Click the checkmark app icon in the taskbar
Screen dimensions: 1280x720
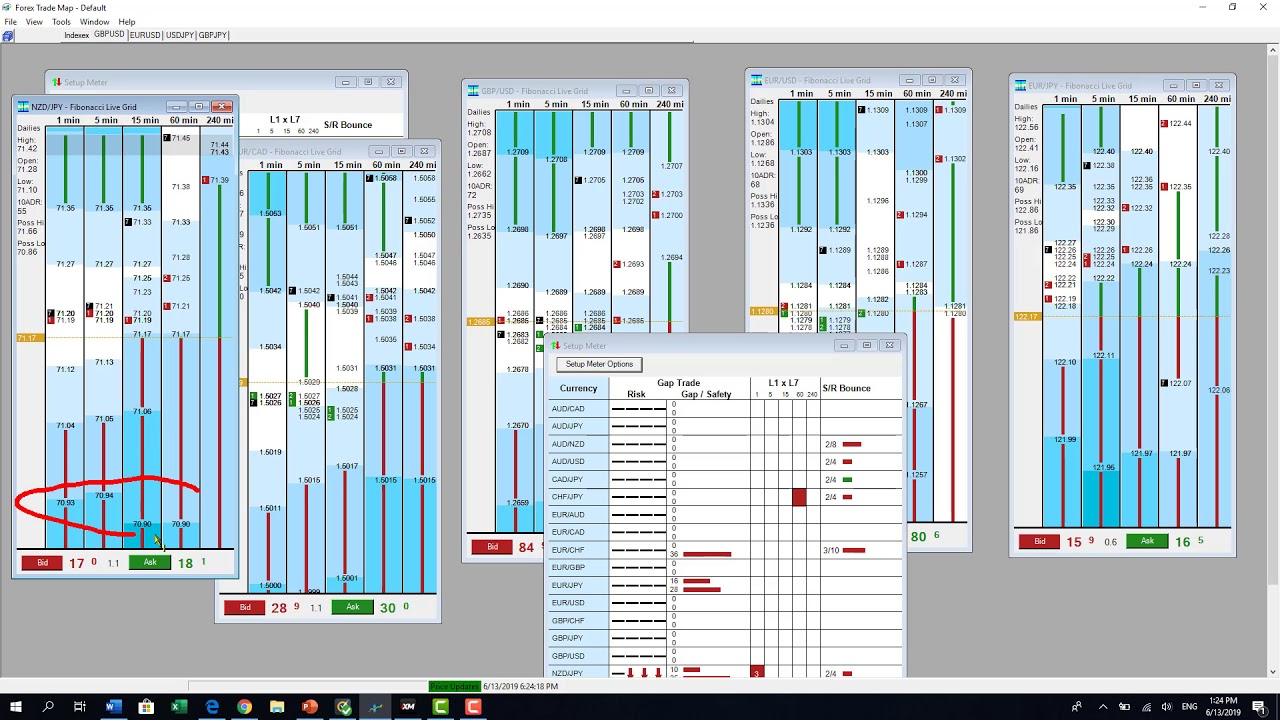pos(343,707)
